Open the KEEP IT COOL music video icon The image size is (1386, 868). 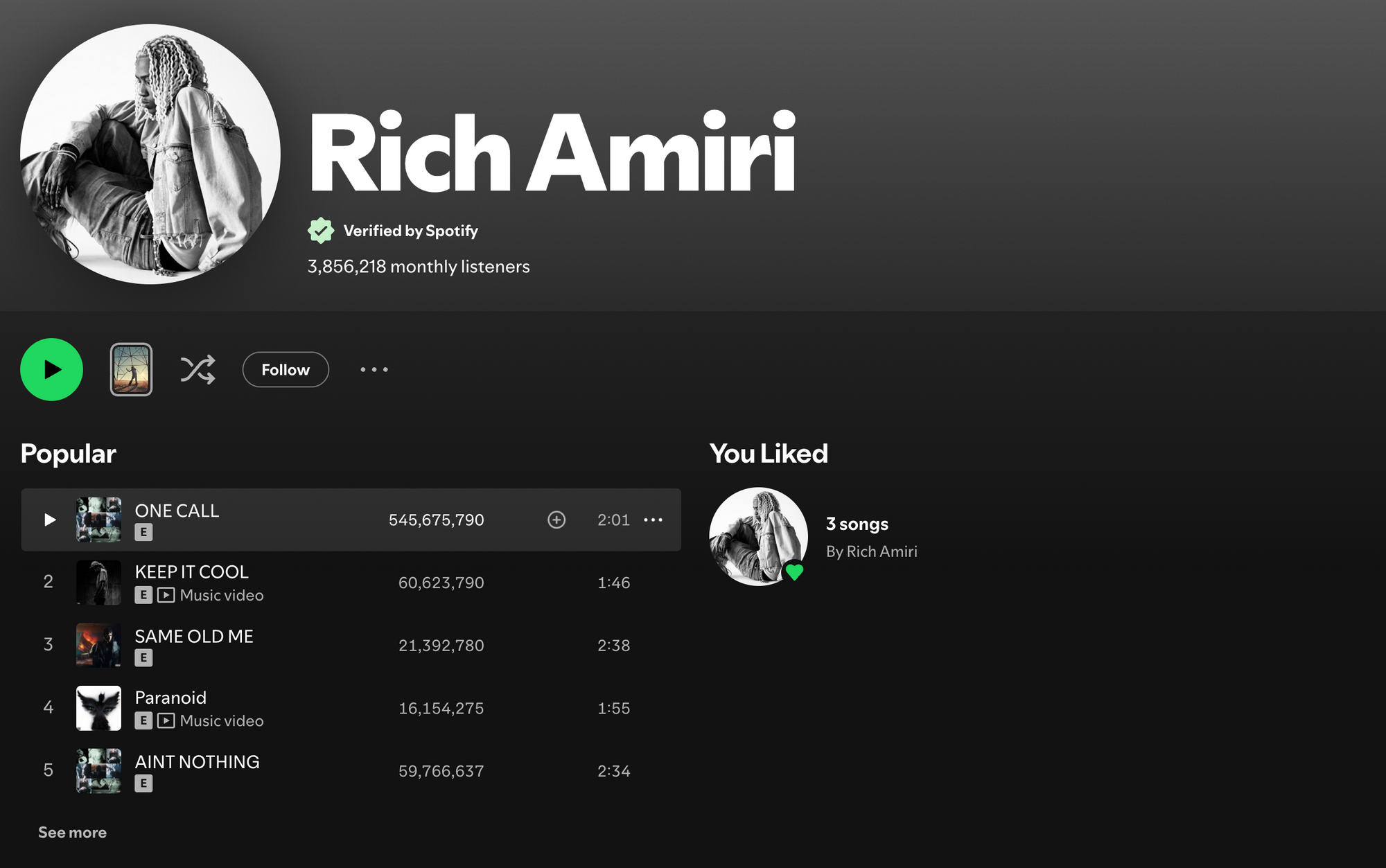coord(166,595)
